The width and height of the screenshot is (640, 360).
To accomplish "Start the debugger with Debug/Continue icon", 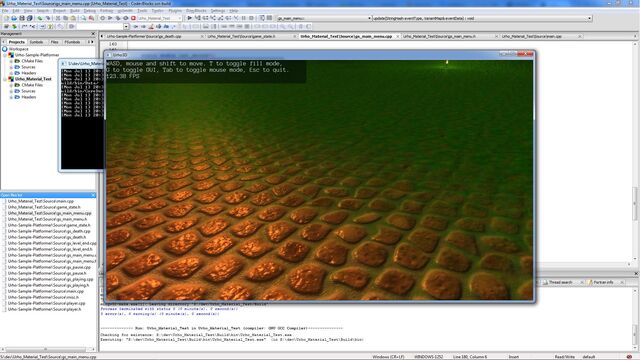I will point(189,18).
